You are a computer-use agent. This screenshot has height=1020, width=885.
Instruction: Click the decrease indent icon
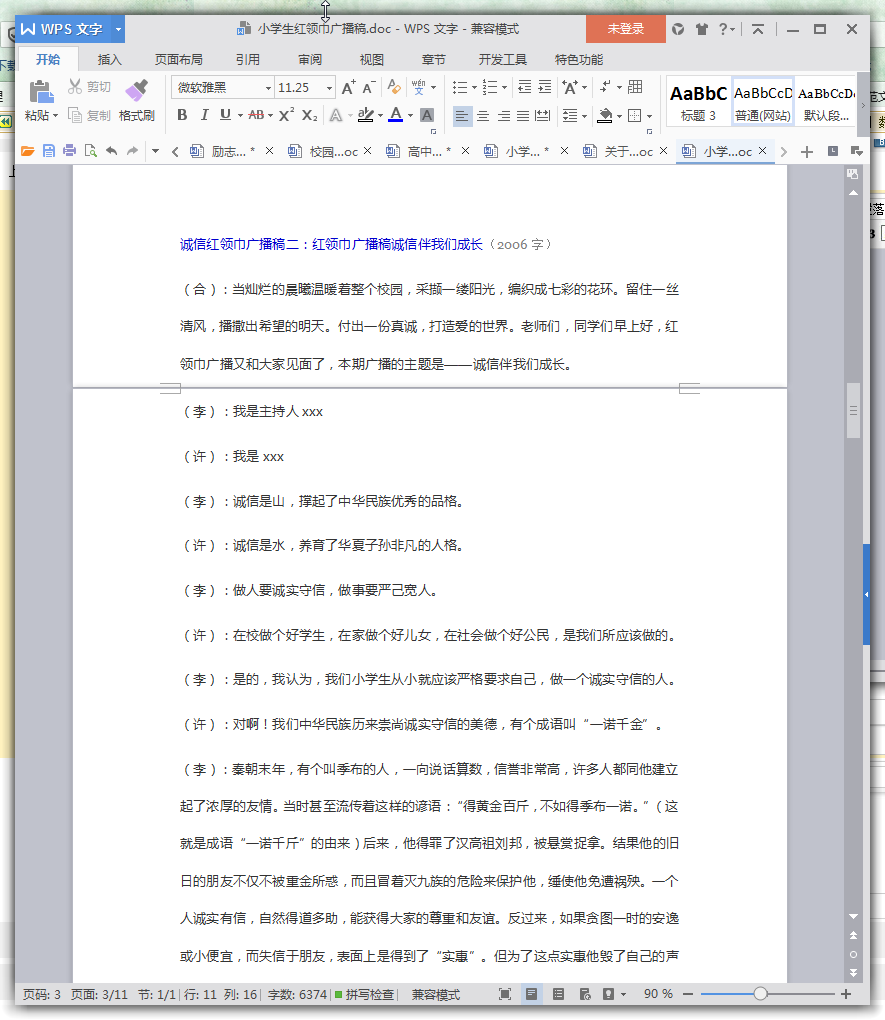(524, 87)
